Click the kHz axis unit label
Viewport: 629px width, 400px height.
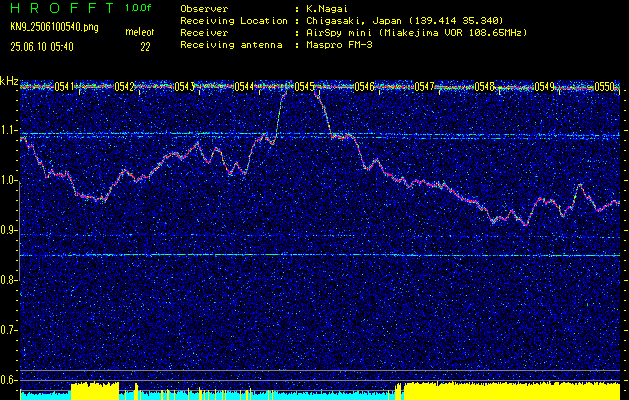[x=9, y=81]
